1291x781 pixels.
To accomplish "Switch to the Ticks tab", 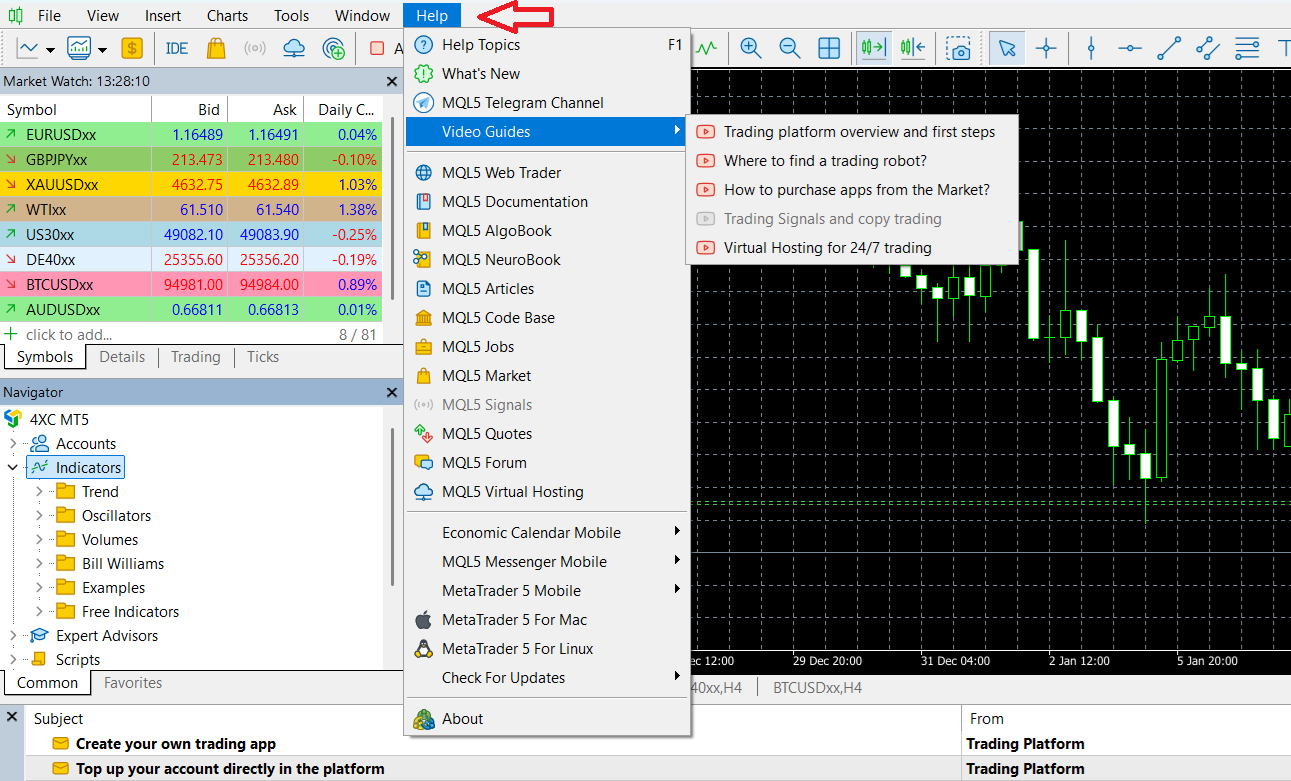I will click(263, 357).
